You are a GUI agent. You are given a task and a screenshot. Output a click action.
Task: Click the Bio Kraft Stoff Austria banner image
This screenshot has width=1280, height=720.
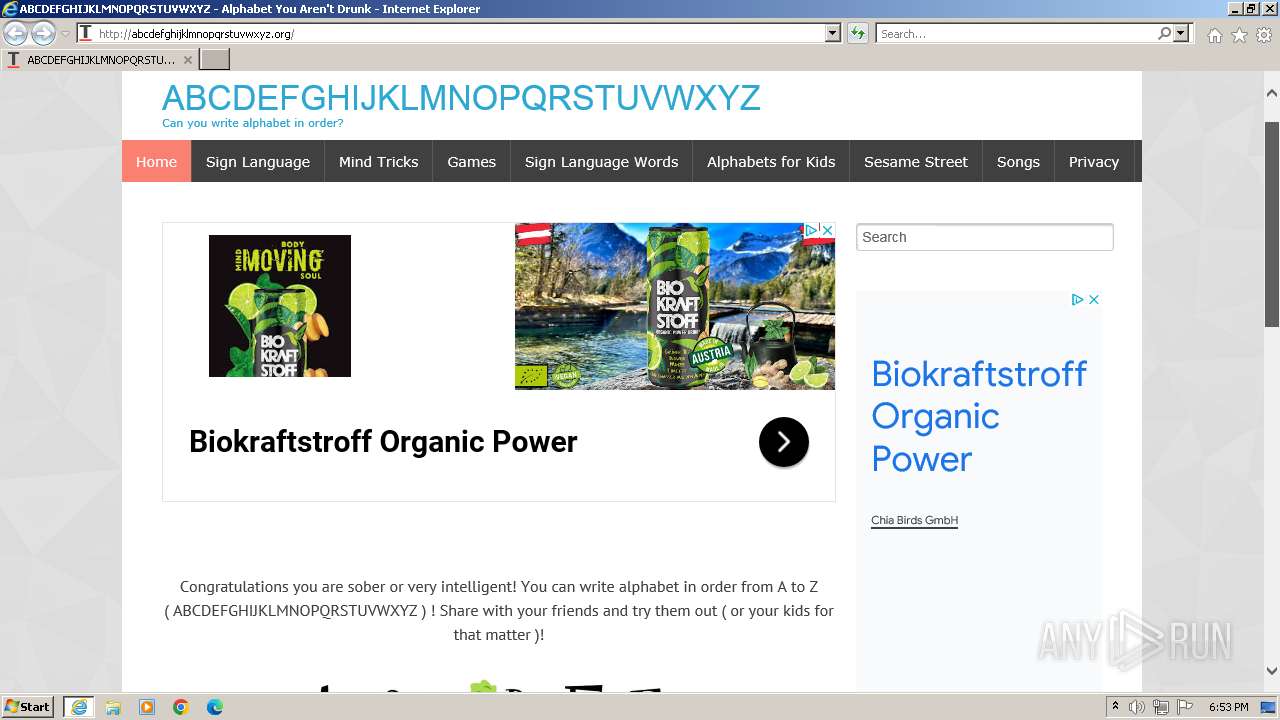[675, 306]
